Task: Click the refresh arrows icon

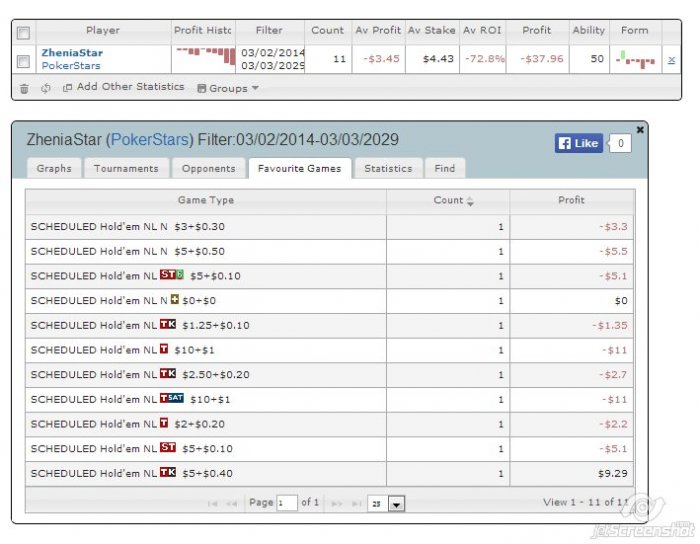Action: [x=46, y=88]
